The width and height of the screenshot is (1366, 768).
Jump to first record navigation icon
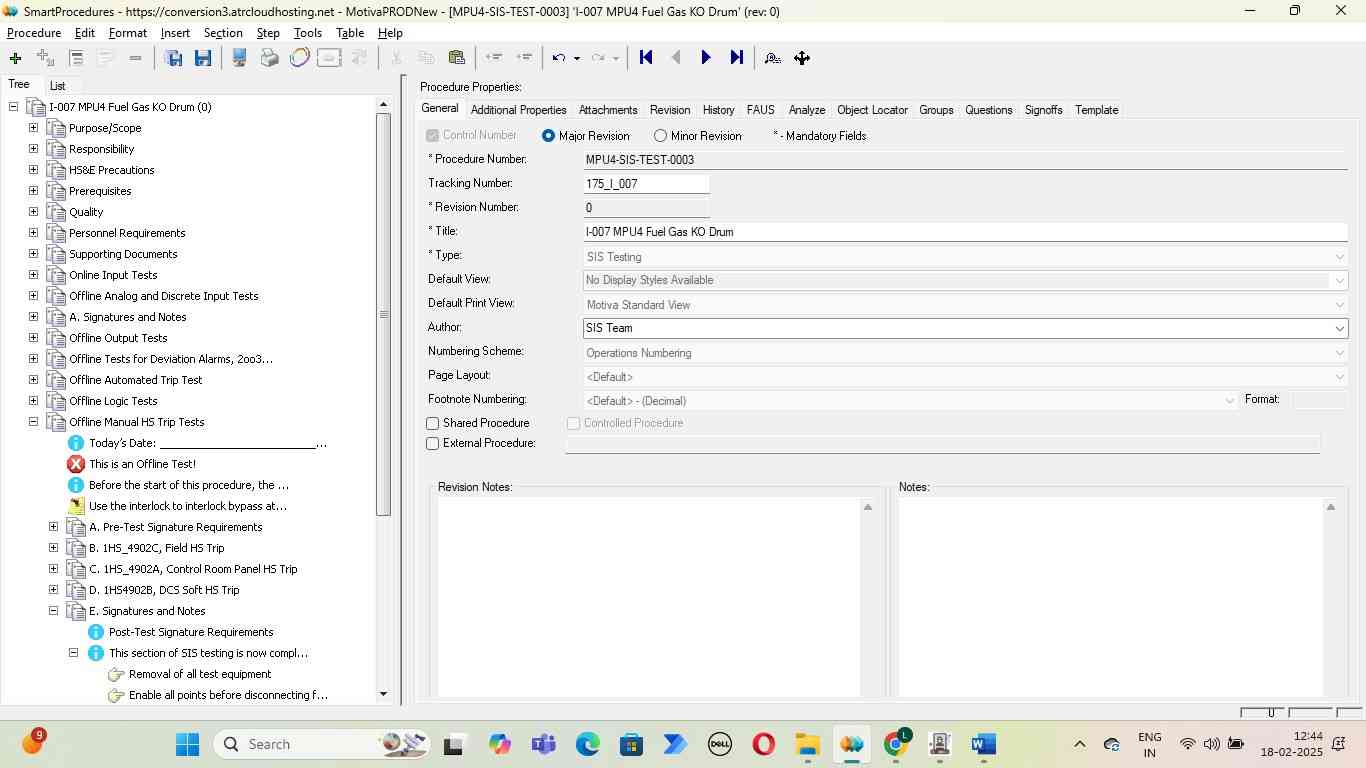646,58
